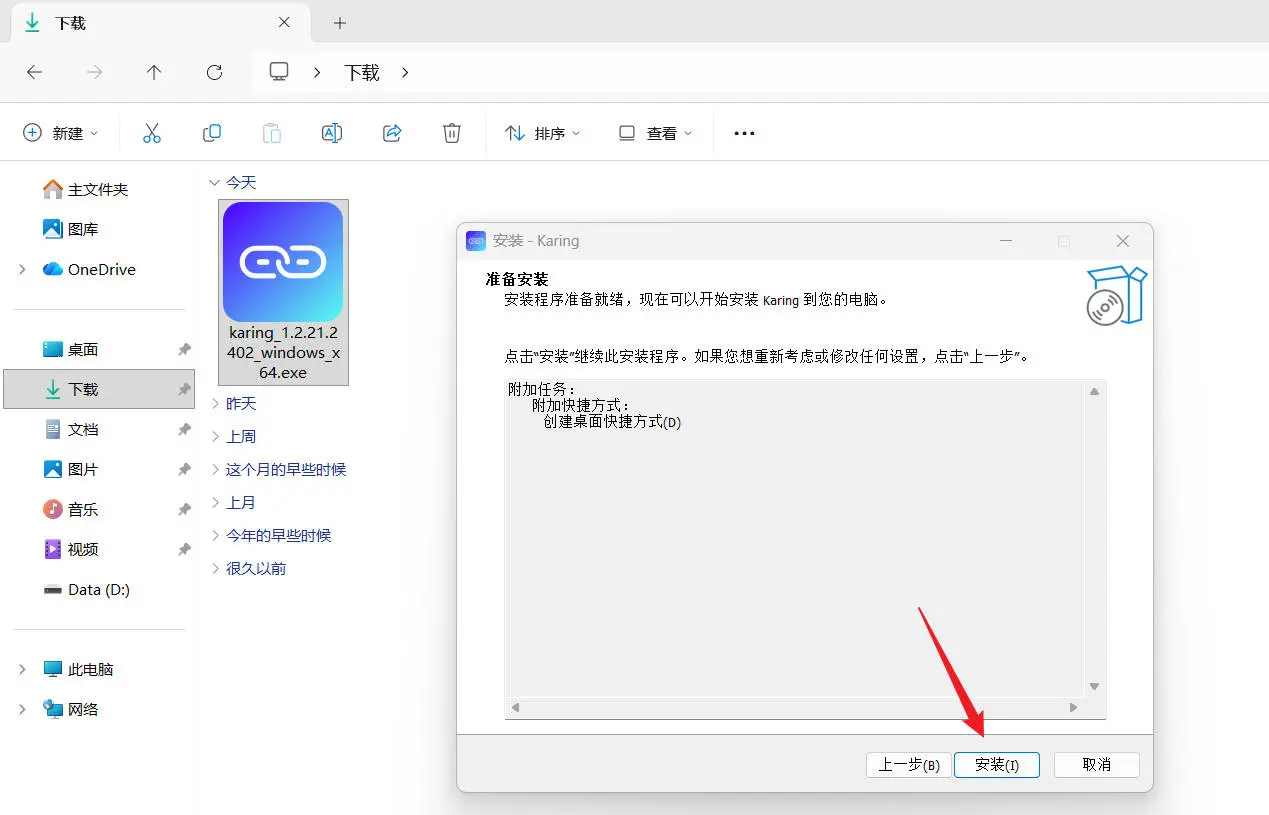Image resolution: width=1269 pixels, height=815 pixels.
Task: Click the Karing icon in installer title bar
Action: pos(476,241)
